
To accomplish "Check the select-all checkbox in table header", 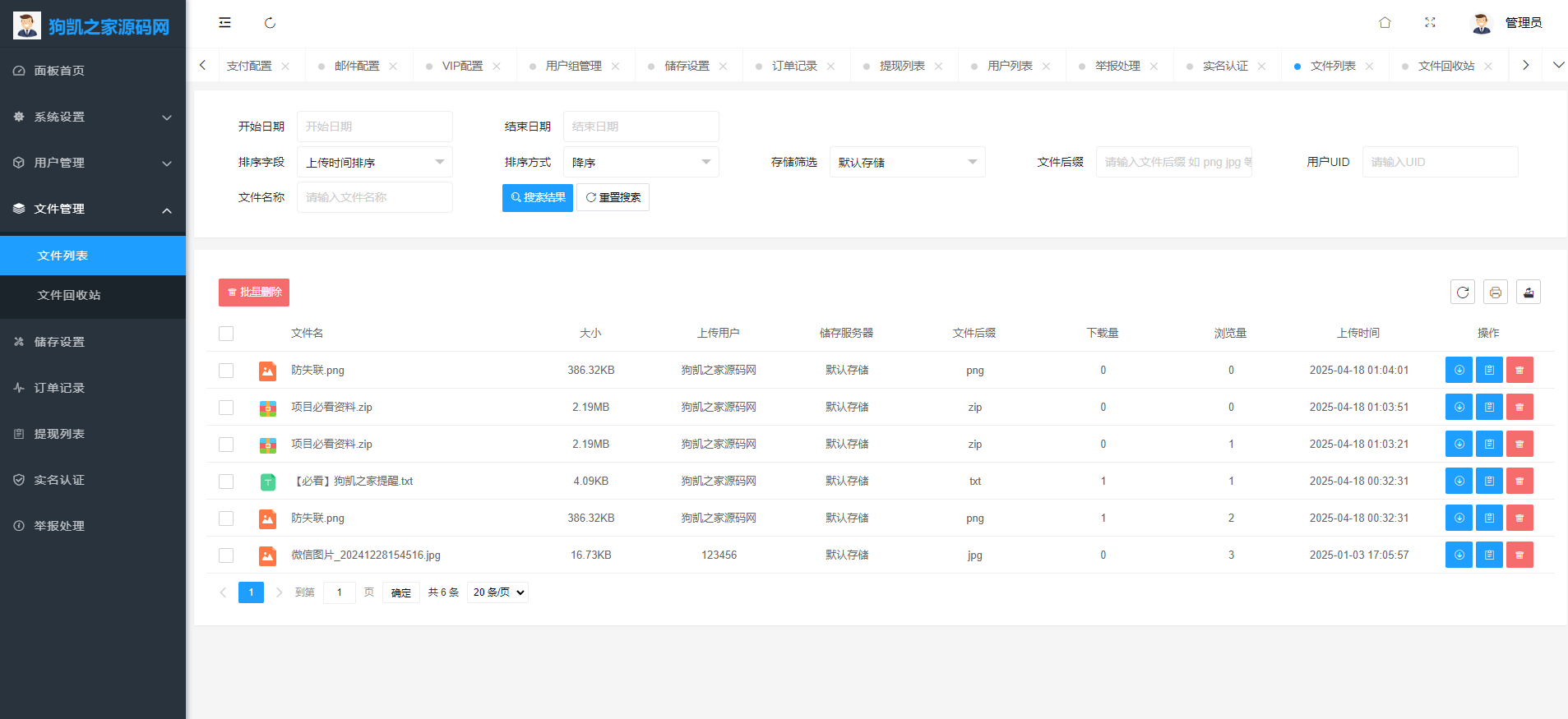I will [226, 334].
